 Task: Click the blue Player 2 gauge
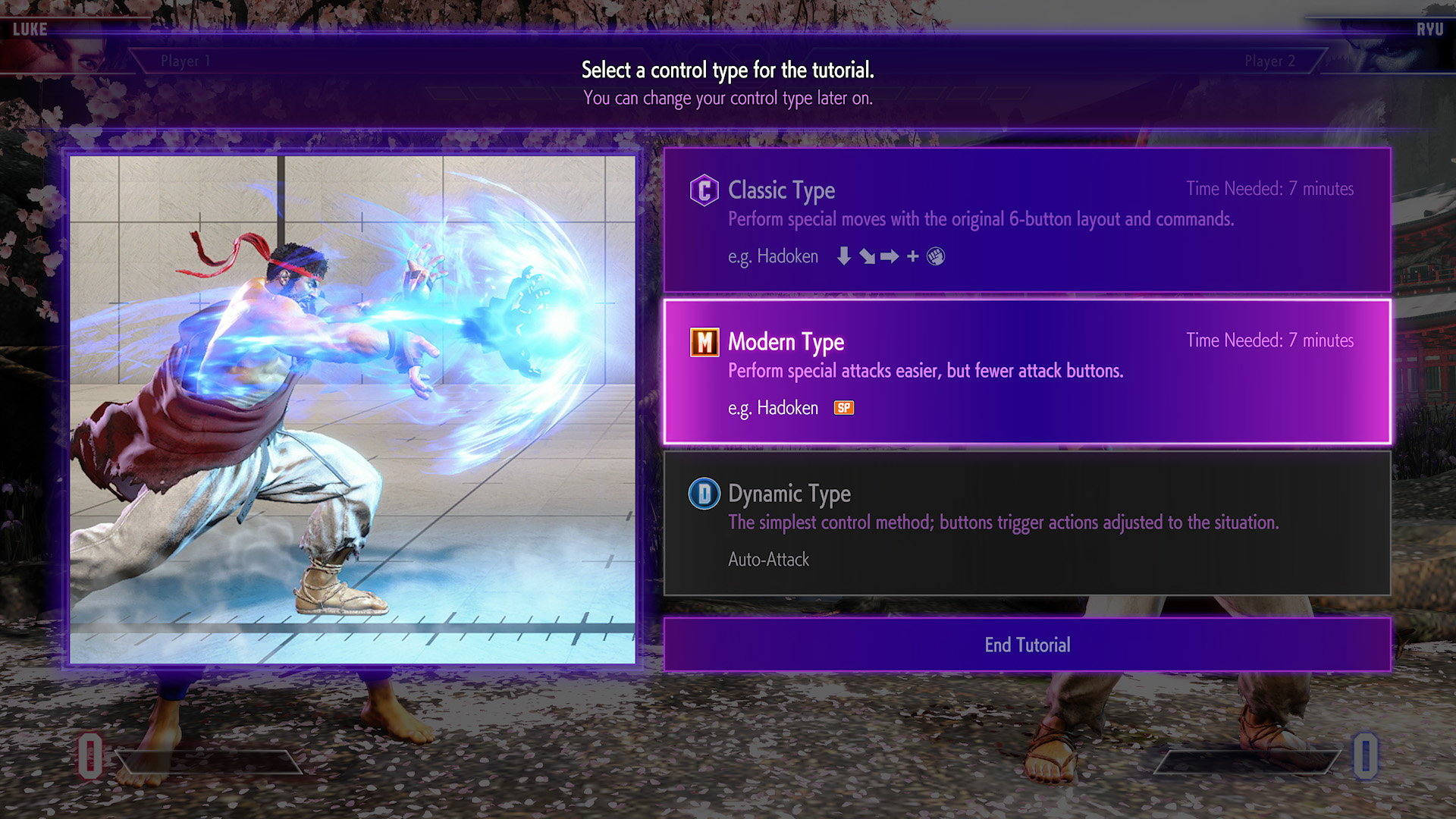pos(1365,755)
